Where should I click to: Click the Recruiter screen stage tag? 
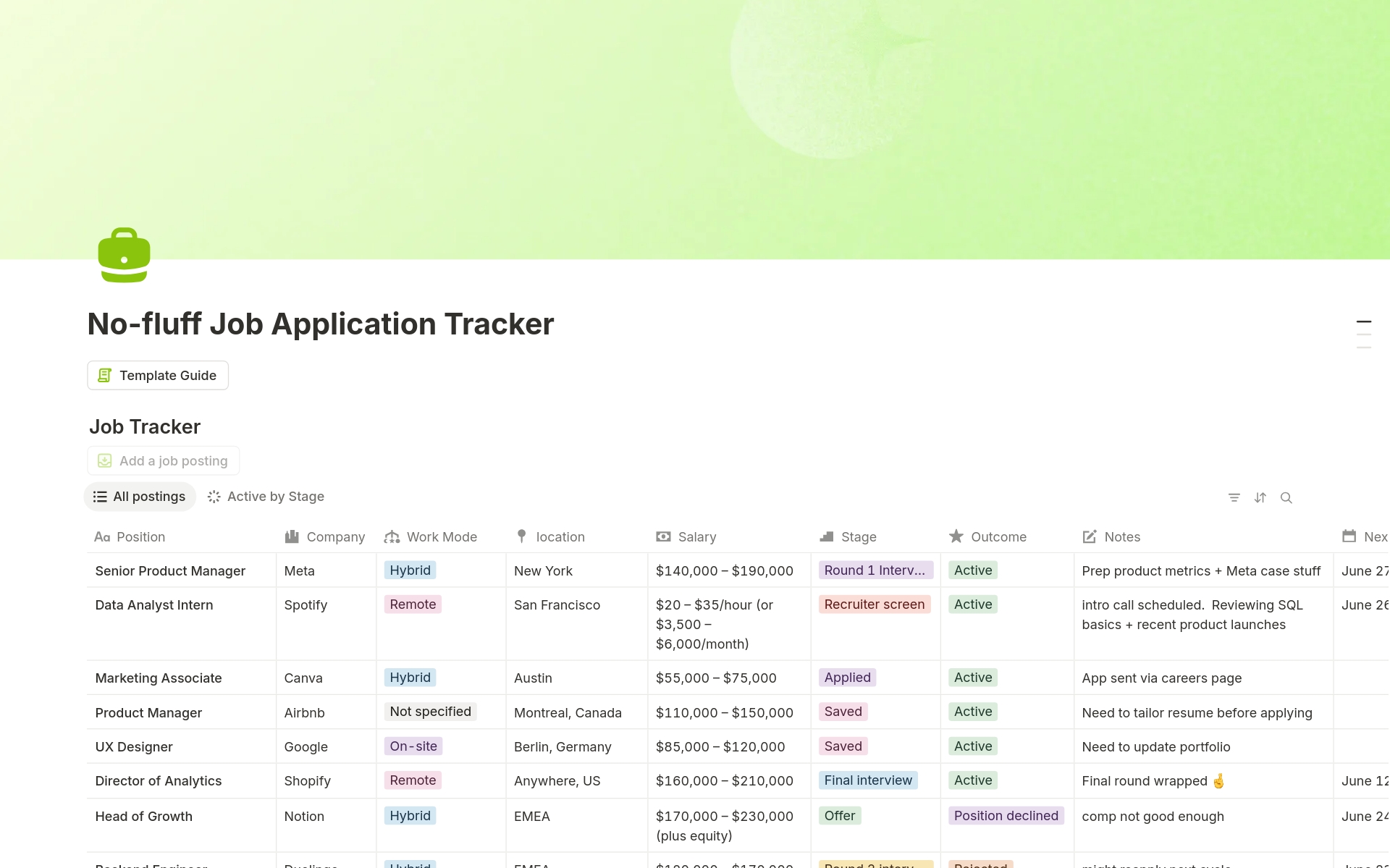click(x=875, y=604)
